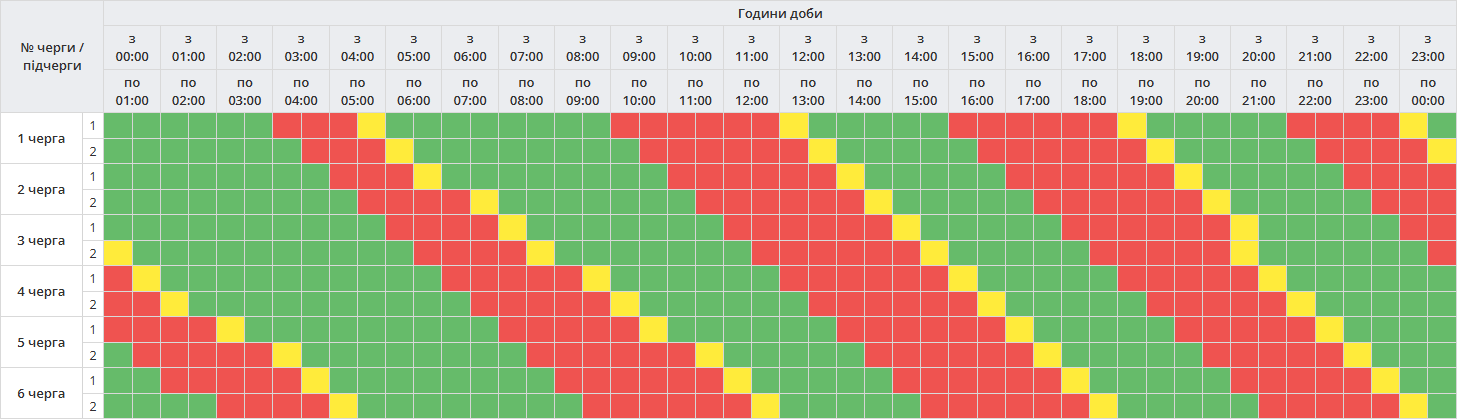This screenshot has width=1457, height=419.
Task: Click yellow cell at 00:00 in 3 черга subqueue 2
Action: (x=118, y=253)
